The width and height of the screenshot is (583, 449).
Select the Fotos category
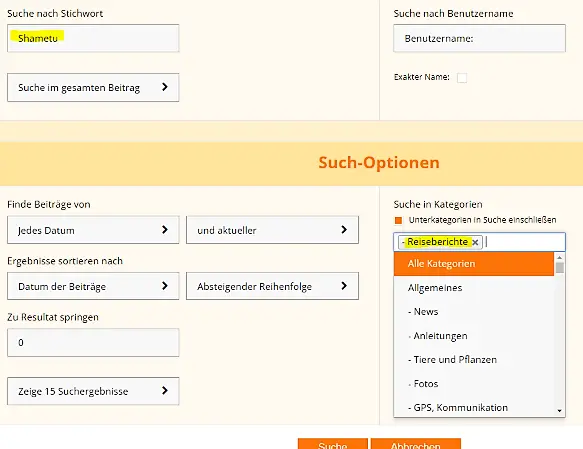[474, 384]
